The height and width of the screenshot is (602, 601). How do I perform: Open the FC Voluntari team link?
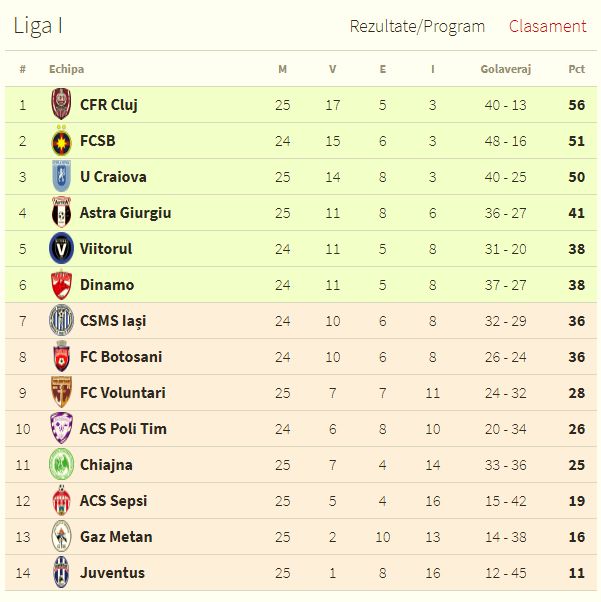[x=123, y=393]
